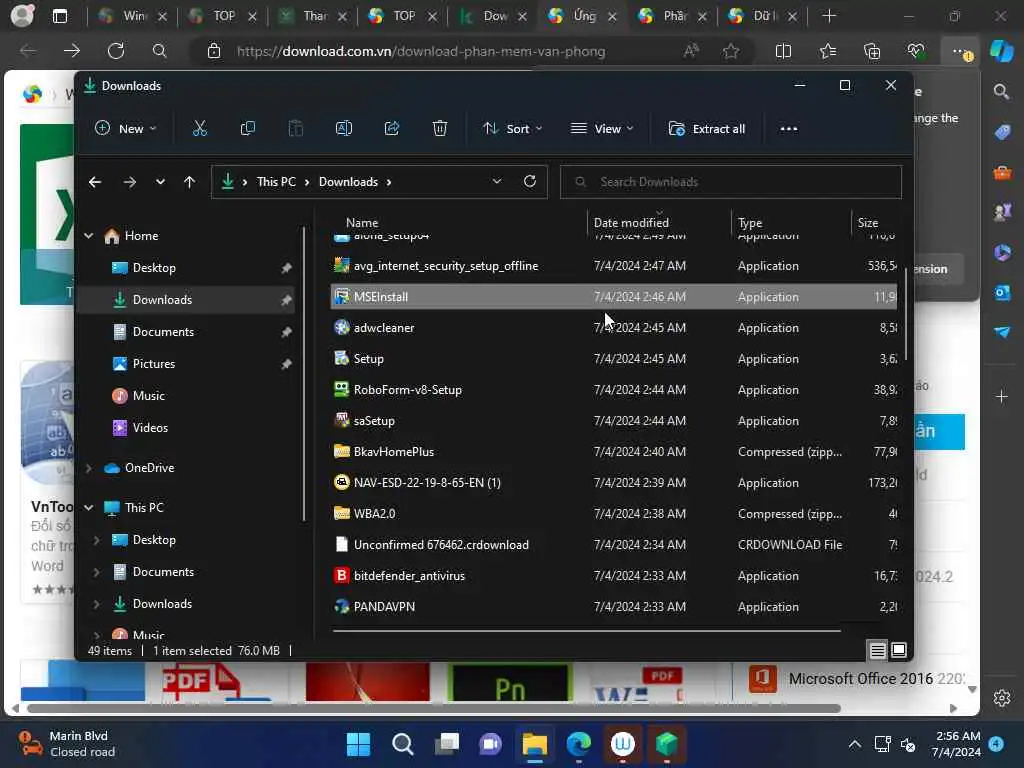The image size is (1024, 768).
Task: Click the Search Downloads field
Action: tap(731, 182)
